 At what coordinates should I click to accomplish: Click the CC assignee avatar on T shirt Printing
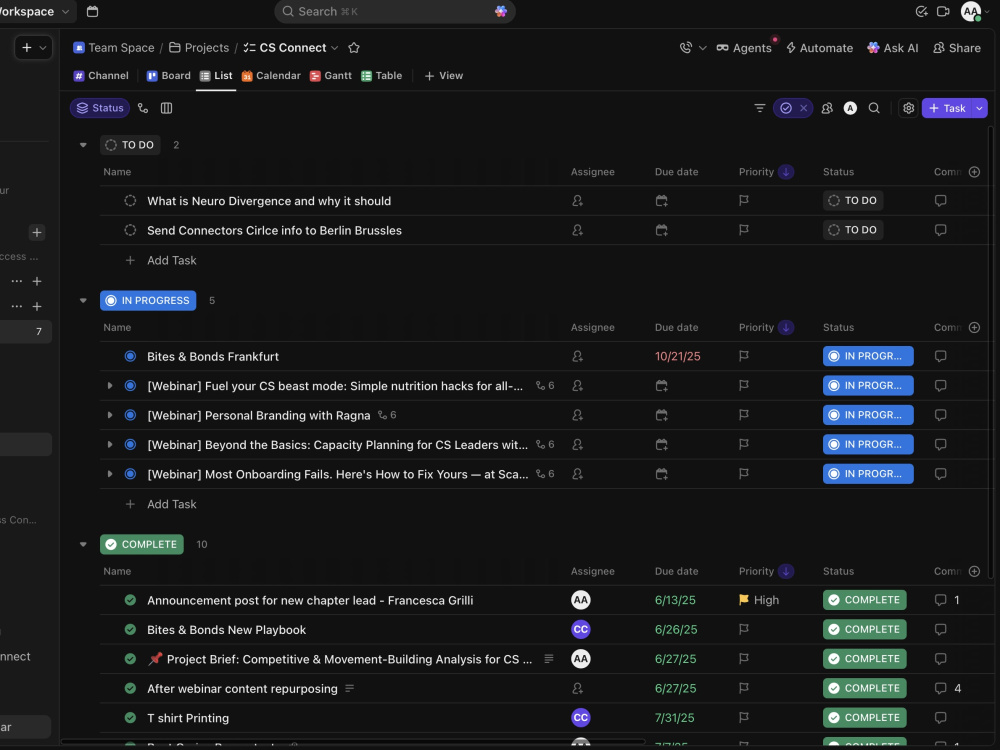580,718
